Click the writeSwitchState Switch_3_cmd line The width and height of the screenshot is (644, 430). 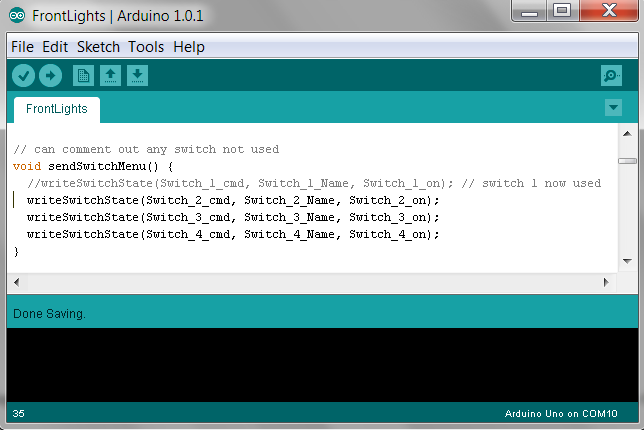(233, 217)
